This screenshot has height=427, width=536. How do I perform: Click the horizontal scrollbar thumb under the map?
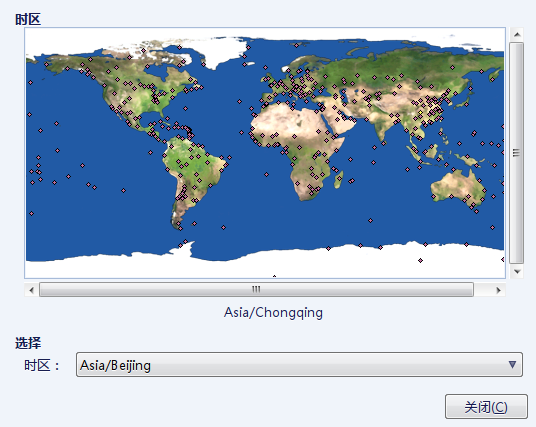256,290
